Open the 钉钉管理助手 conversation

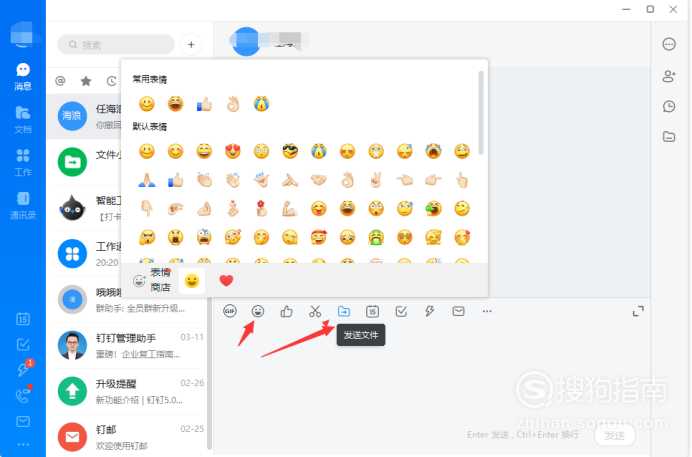click(129, 345)
